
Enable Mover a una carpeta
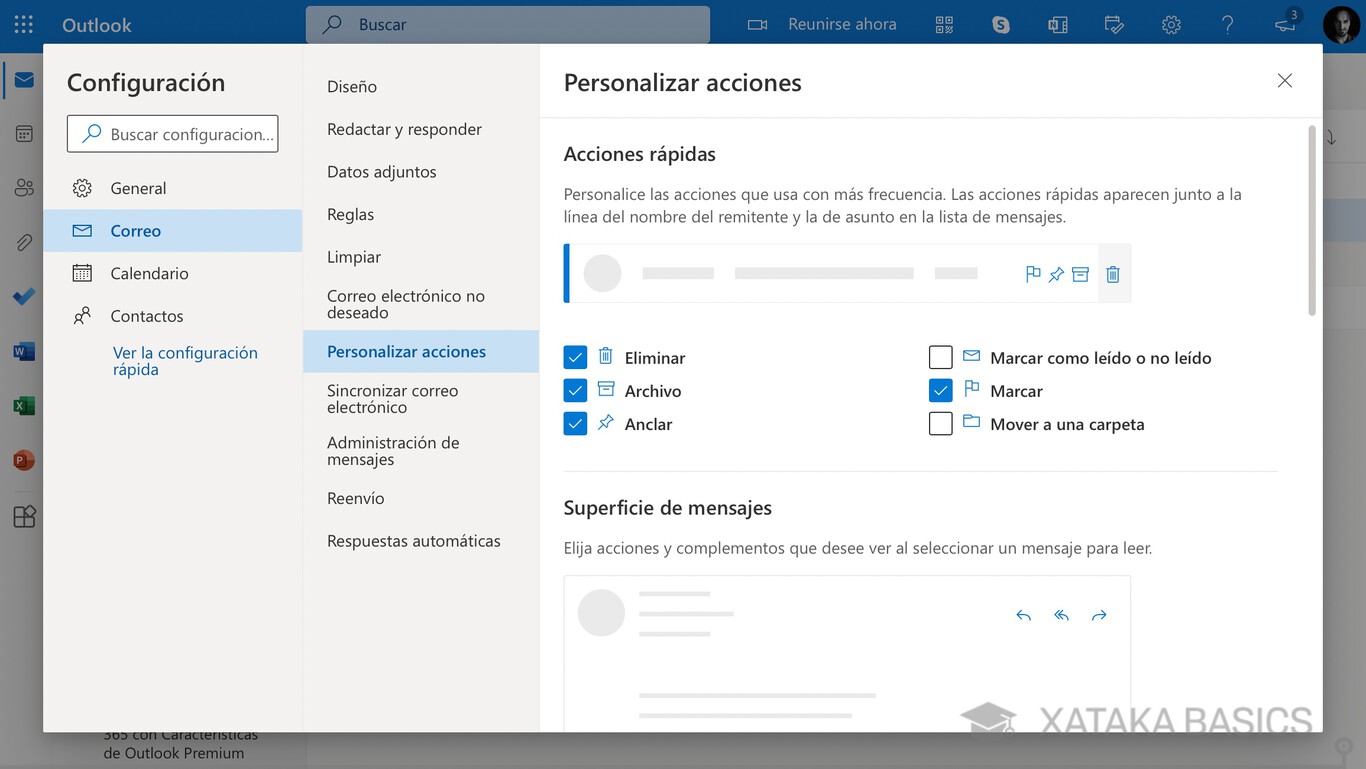coord(940,423)
